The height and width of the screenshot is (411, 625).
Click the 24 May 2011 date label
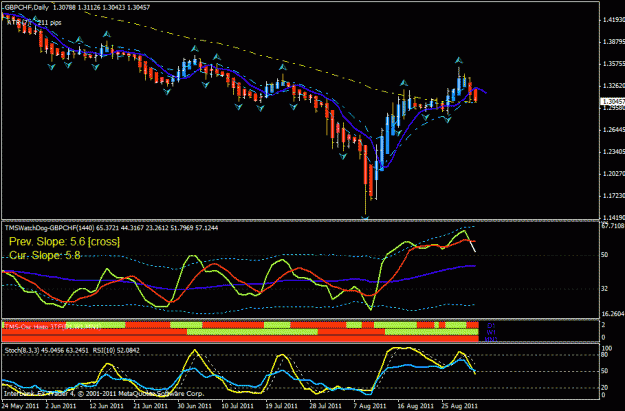click(20, 406)
